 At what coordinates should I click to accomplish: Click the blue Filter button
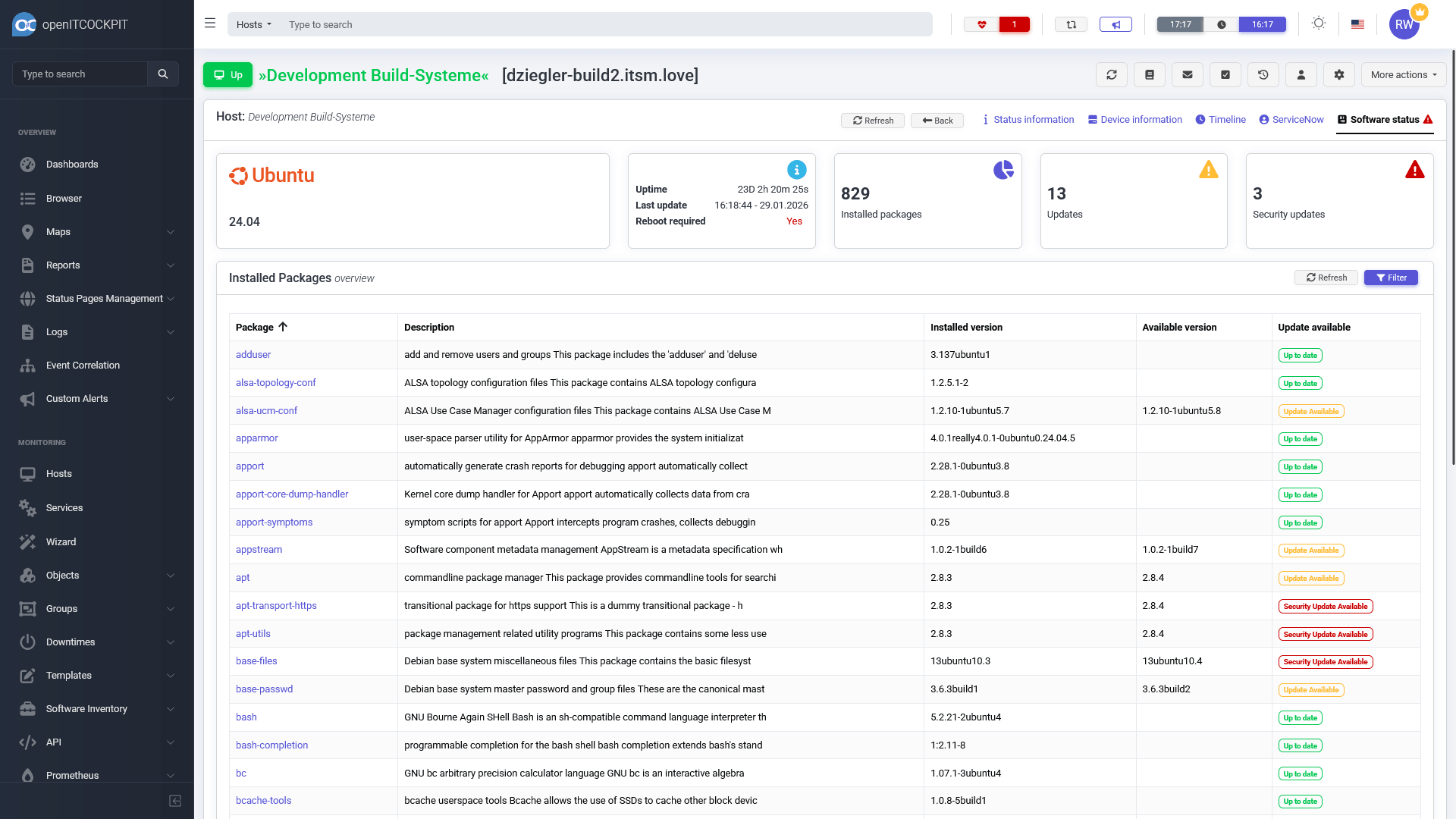(x=1391, y=278)
